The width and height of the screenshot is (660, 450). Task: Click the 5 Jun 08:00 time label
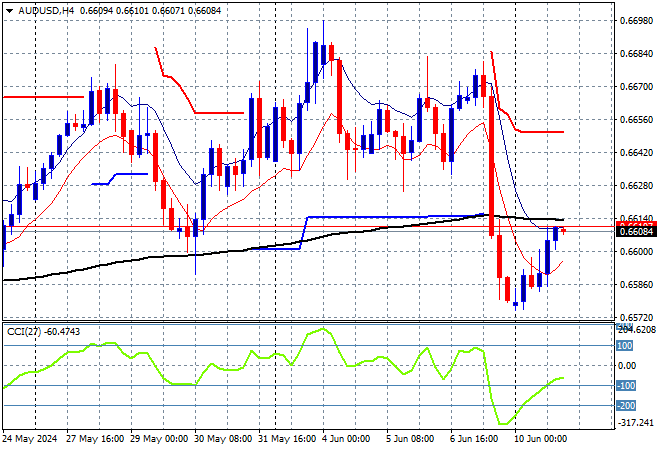point(410,439)
